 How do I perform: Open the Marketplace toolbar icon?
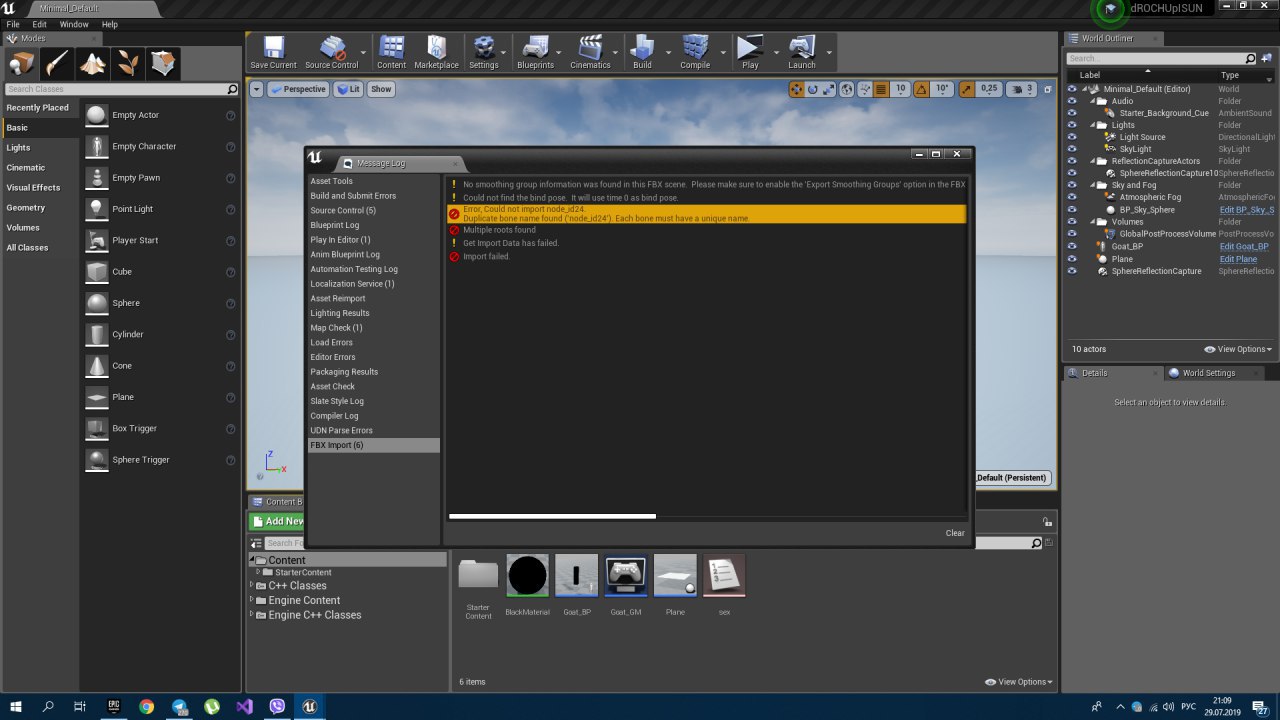[x=436, y=51]
